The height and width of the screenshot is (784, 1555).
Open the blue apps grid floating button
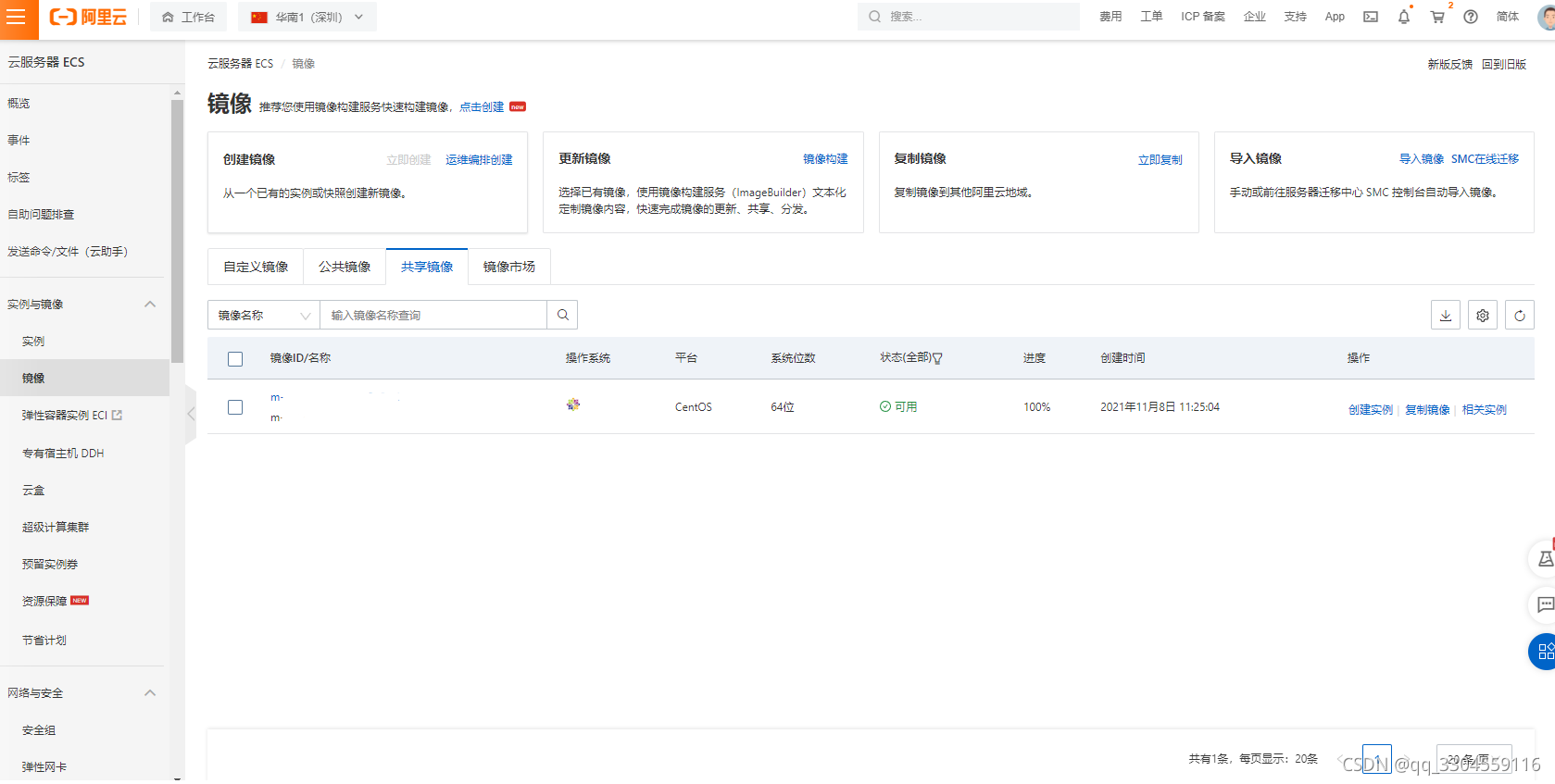1543,652
